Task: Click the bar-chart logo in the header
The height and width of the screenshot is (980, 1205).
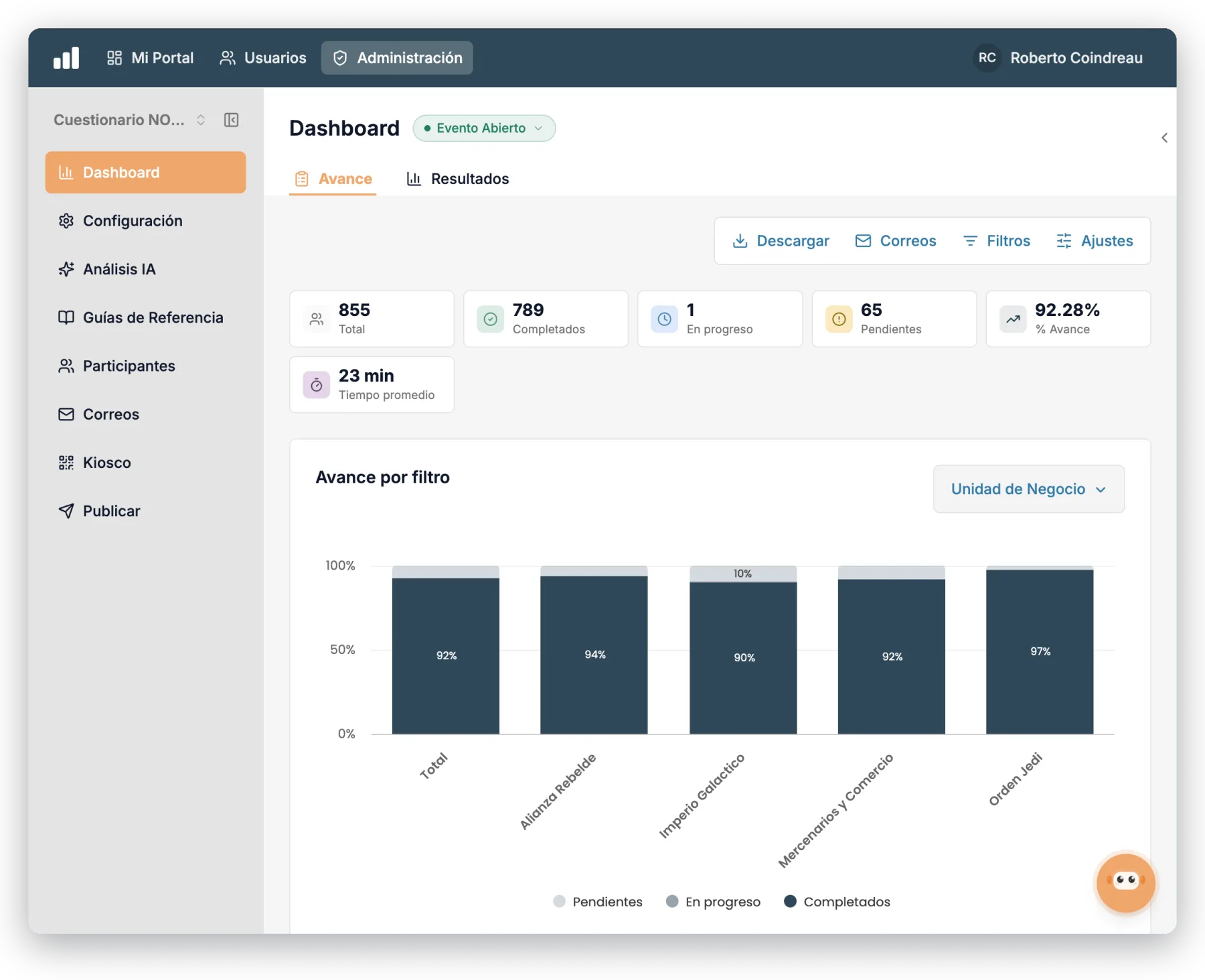Action: [66, 58]
